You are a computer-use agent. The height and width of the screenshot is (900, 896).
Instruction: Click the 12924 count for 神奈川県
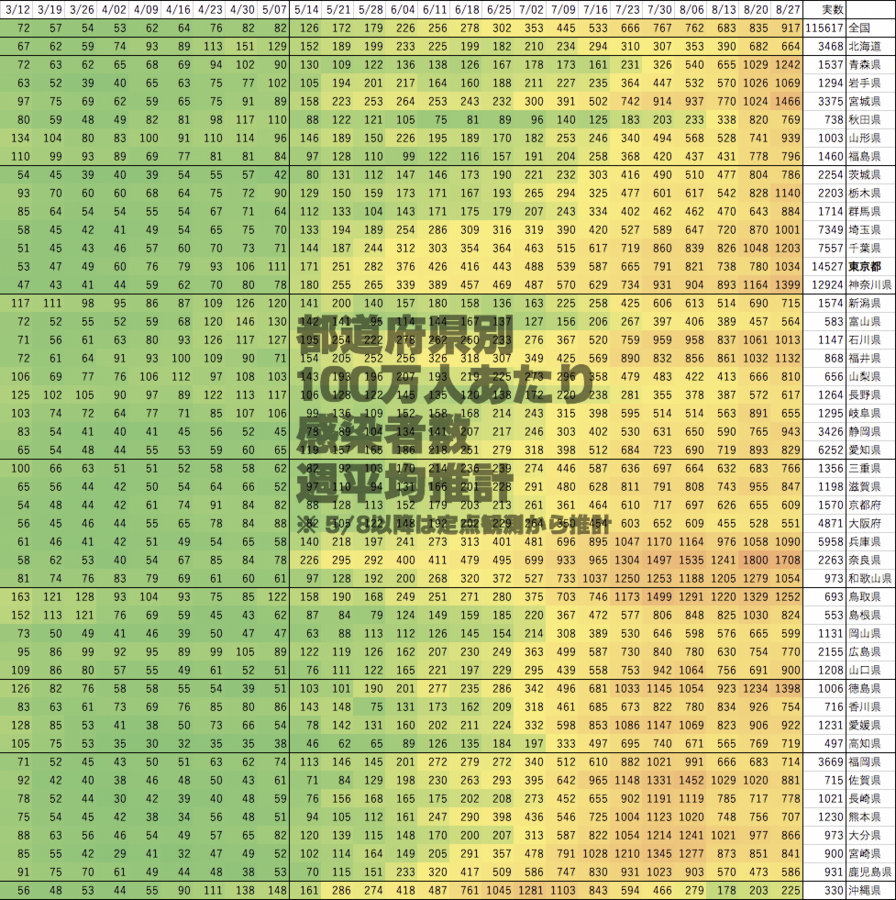827,285
